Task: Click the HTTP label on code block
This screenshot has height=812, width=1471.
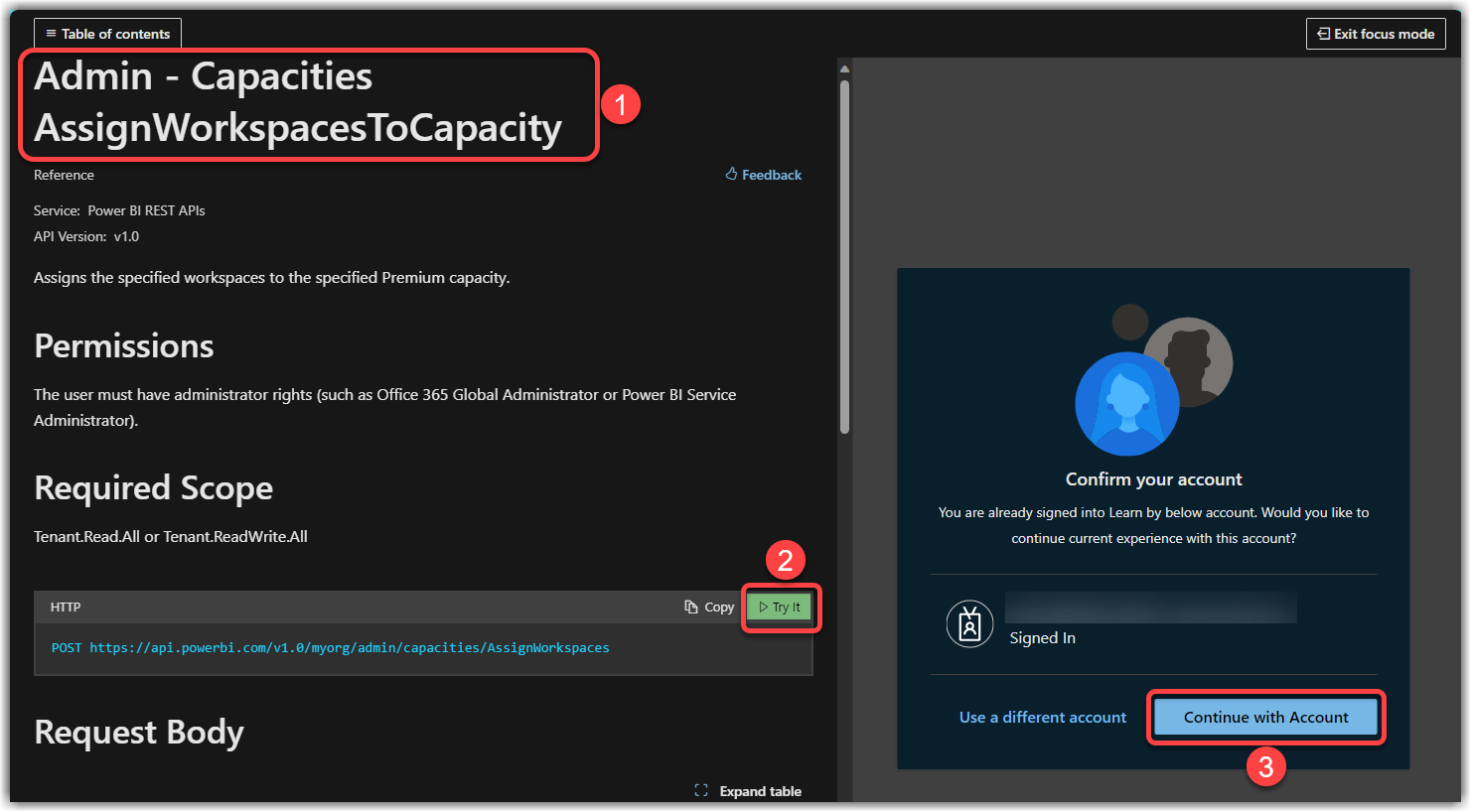Action: click(66, 608)
